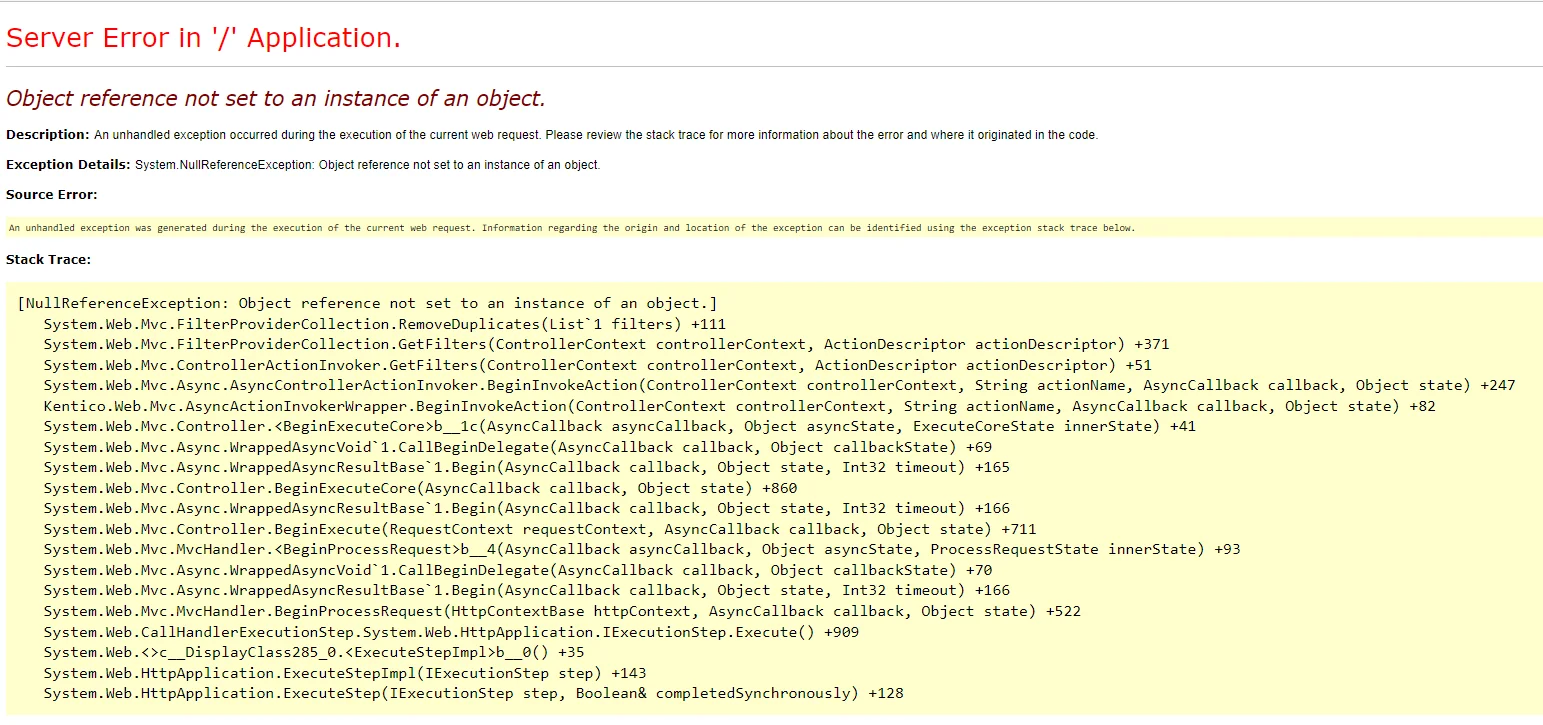Select the "HttpApplication.ExecuteStep" +128 stack line

tap(474, 693)
